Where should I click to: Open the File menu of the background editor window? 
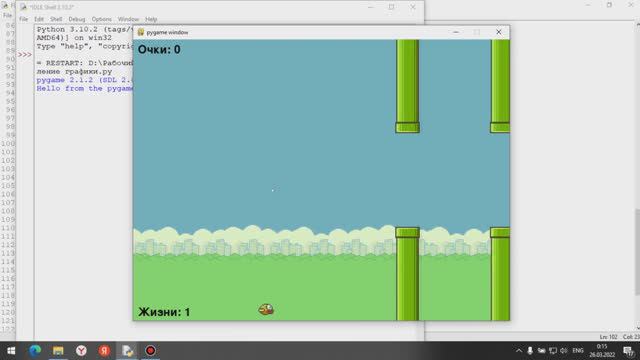pyautogui.click(x=7, y=16)
